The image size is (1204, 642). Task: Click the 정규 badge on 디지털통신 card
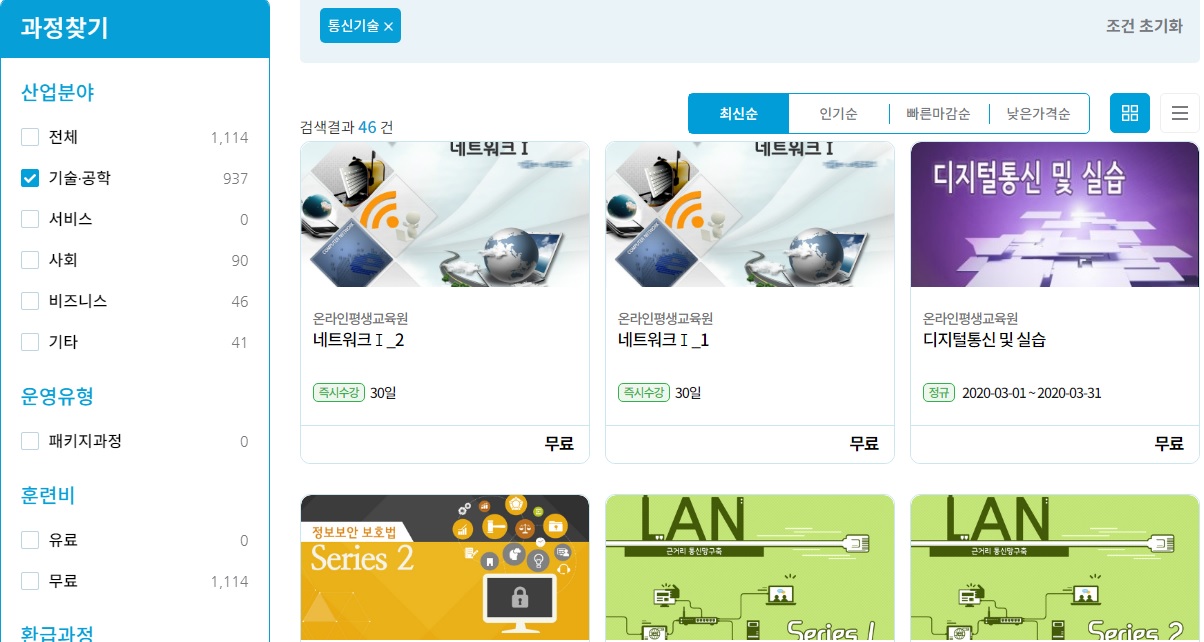[x=939, y=393]
